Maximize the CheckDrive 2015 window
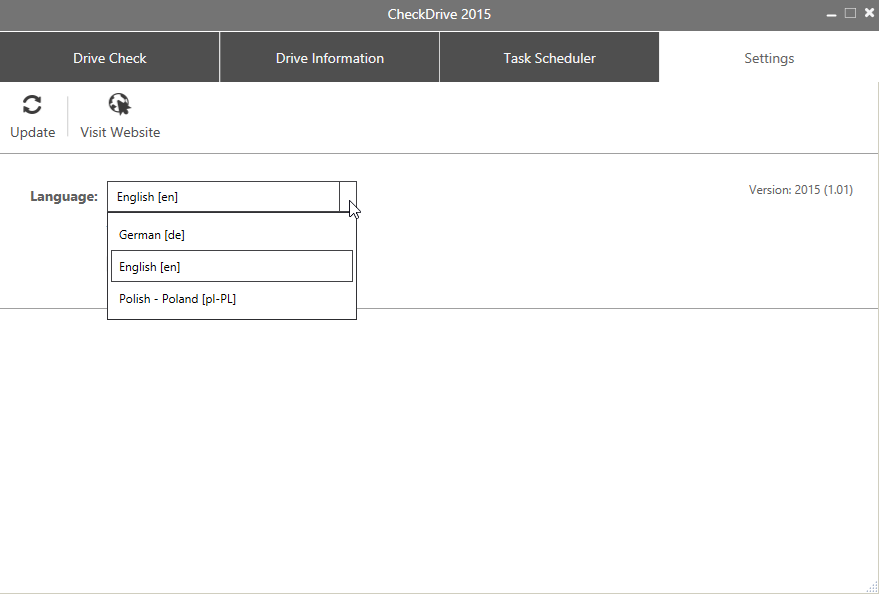The height and width of the screenshot is (594, 879). [x=850, y=13]
